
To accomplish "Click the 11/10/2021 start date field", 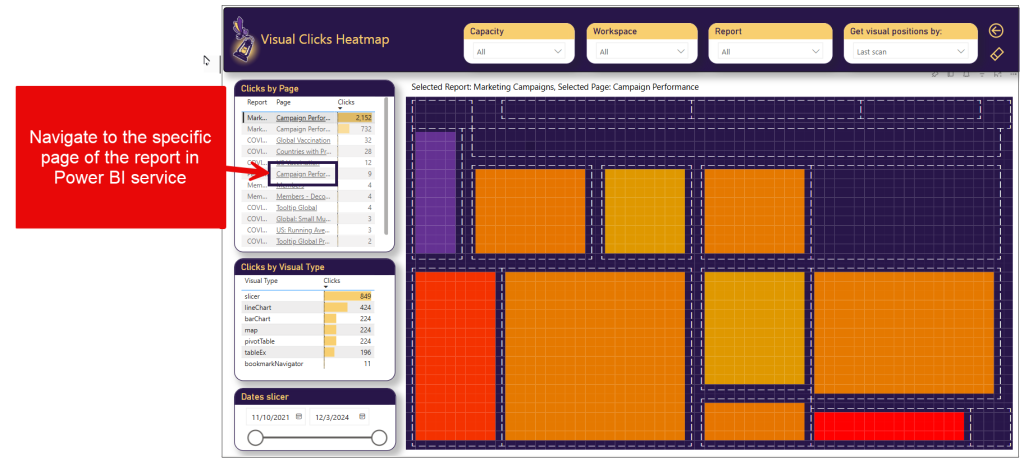I will [x=270, y=416].
